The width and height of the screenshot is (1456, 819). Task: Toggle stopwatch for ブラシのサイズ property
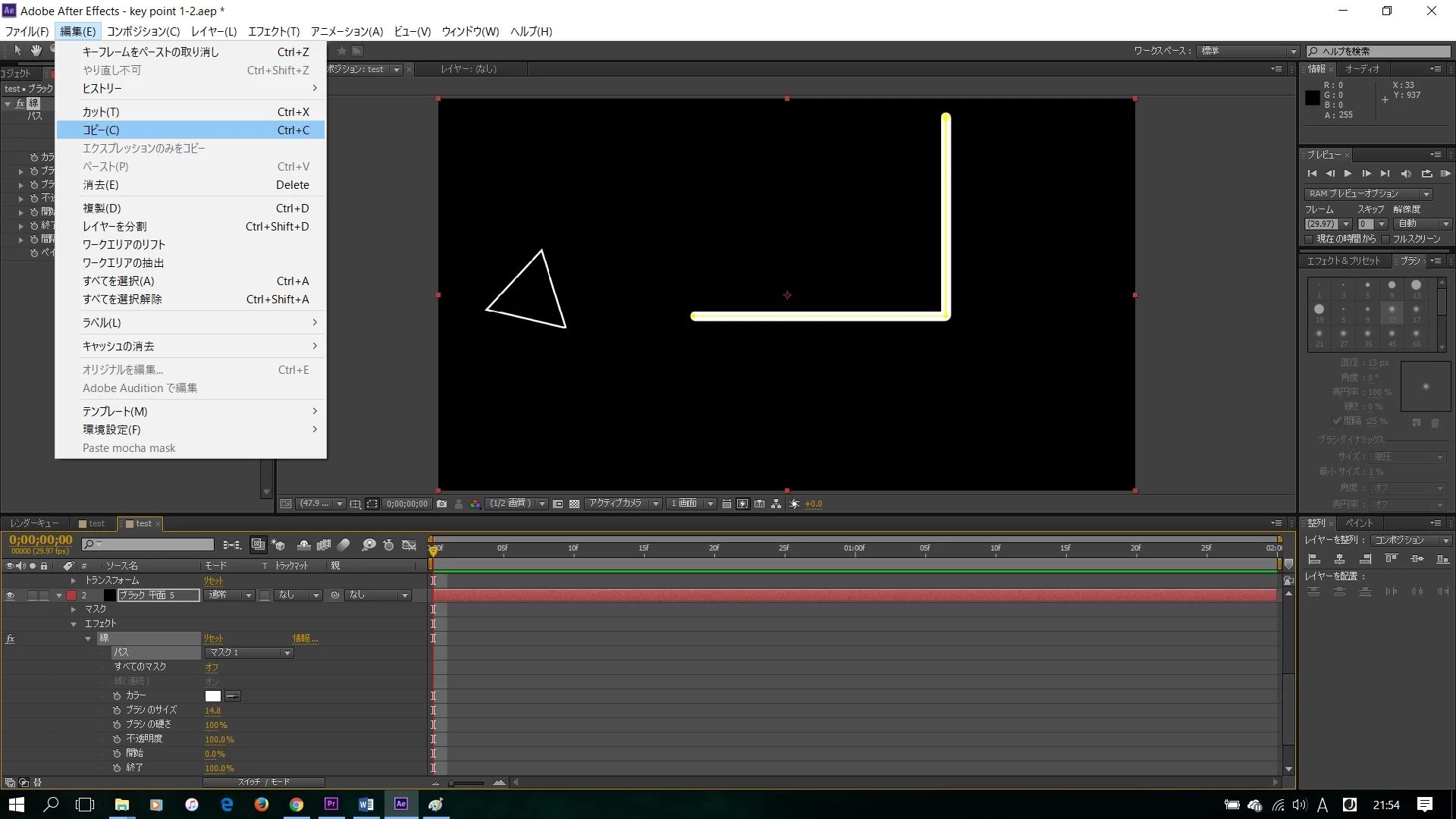(117, 711)
